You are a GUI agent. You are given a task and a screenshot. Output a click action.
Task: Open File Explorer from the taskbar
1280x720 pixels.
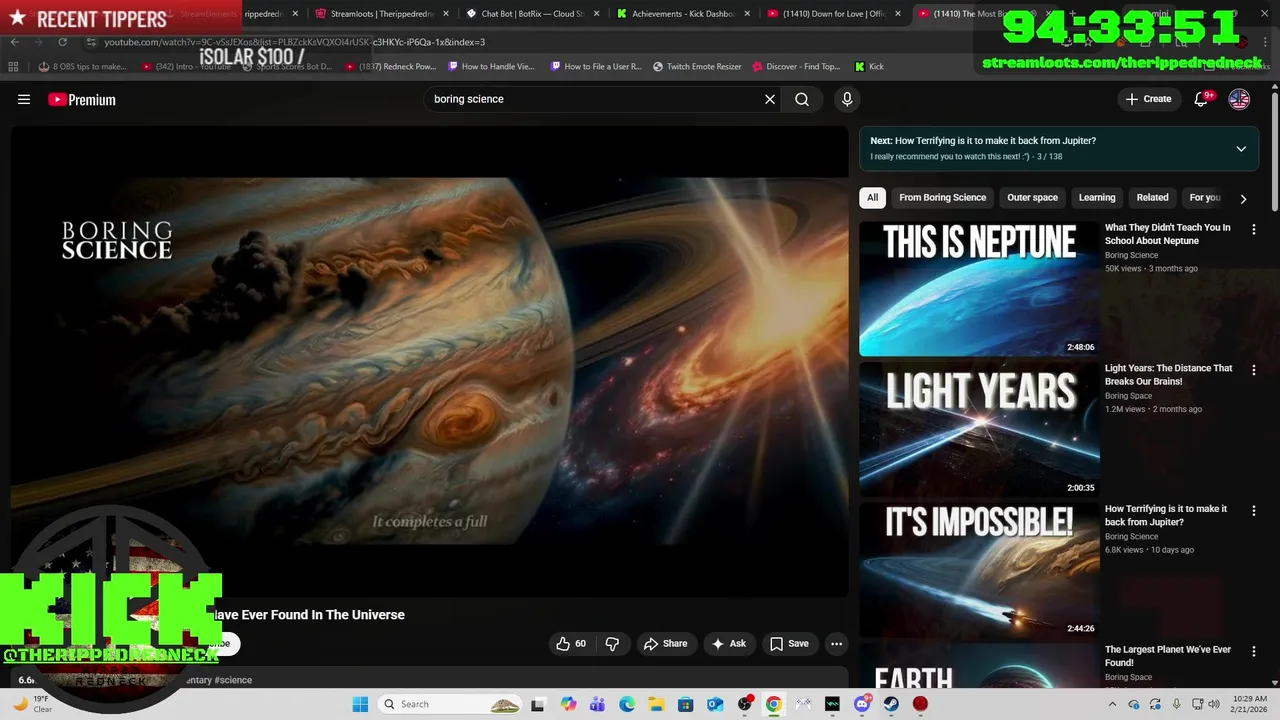[x=657, y=704]
